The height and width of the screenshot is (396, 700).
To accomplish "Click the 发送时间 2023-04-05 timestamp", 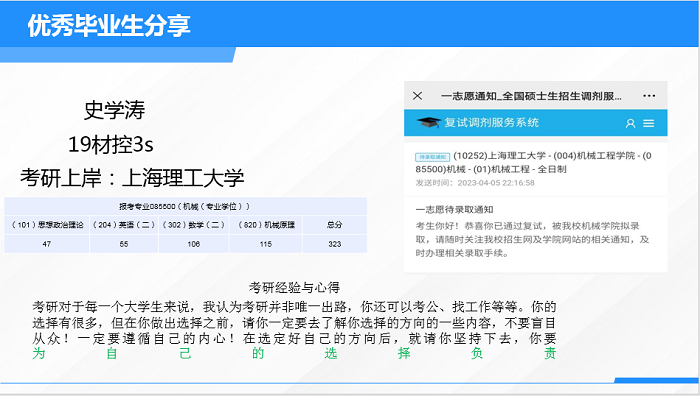I will pyautogui.click(x=475, y=183).
